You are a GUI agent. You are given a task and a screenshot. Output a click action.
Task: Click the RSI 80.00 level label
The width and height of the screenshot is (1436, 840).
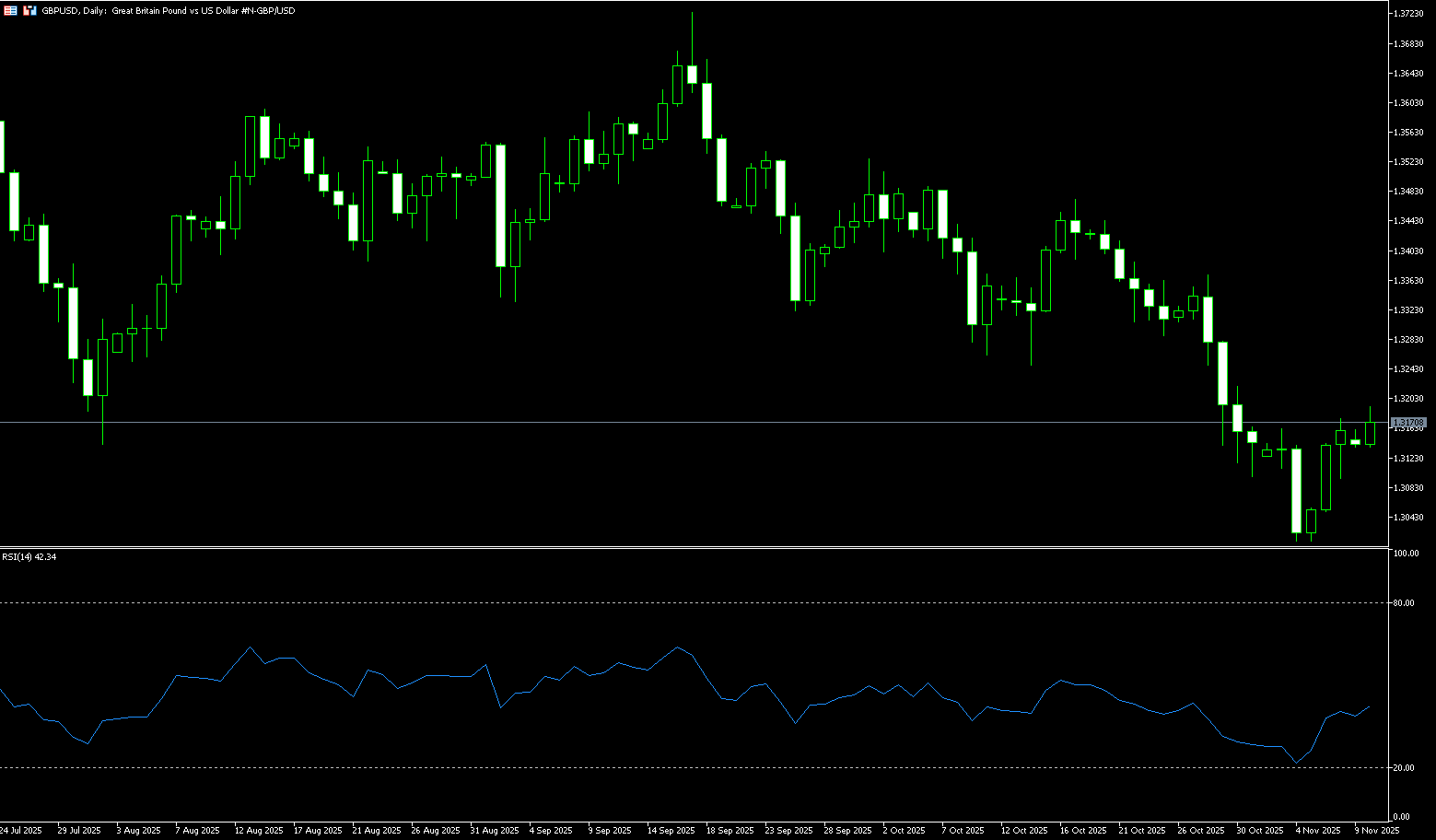[x=1404, y=603]
